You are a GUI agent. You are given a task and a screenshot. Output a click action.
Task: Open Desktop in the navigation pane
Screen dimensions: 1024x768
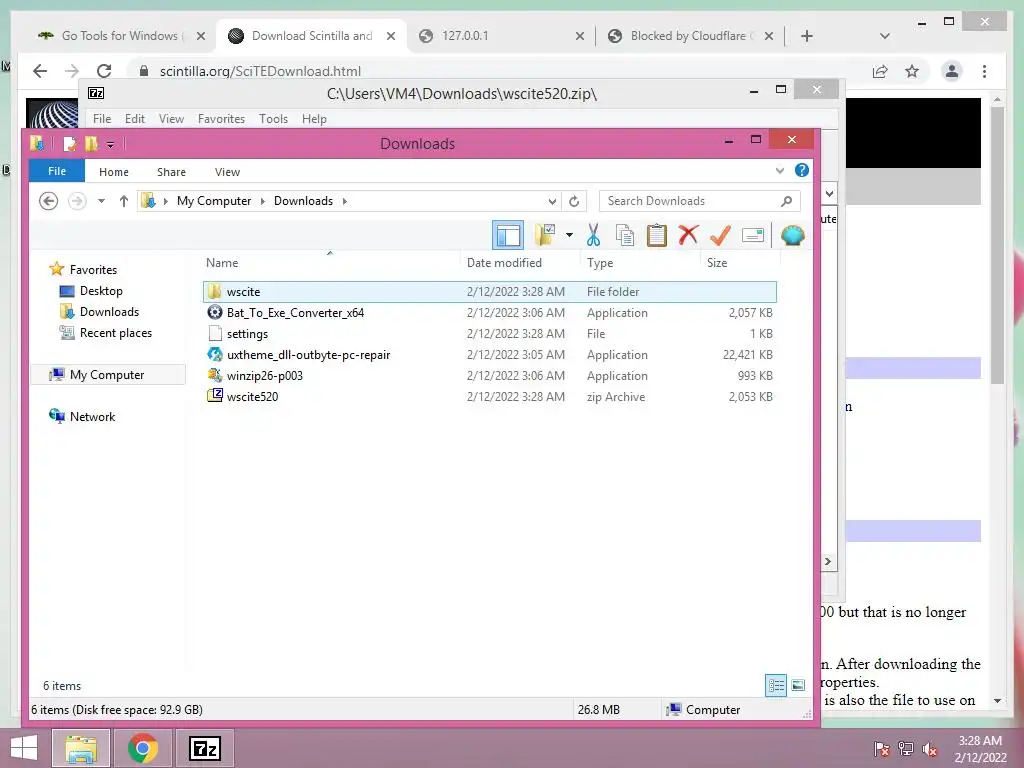[101, 291]
